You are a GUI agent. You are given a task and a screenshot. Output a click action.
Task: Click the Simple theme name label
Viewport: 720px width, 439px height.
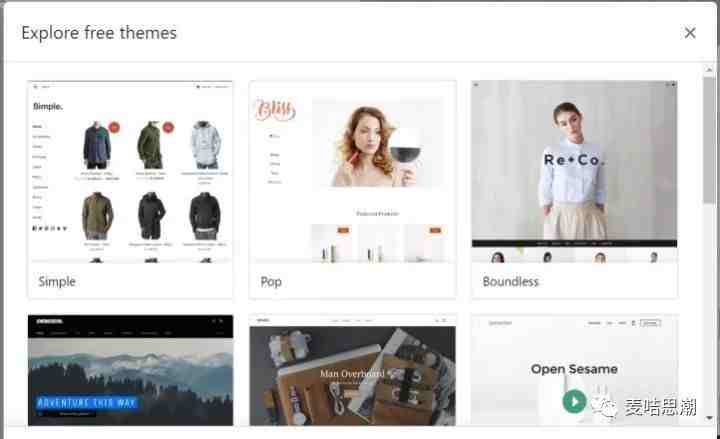click(x=57, y=281)
